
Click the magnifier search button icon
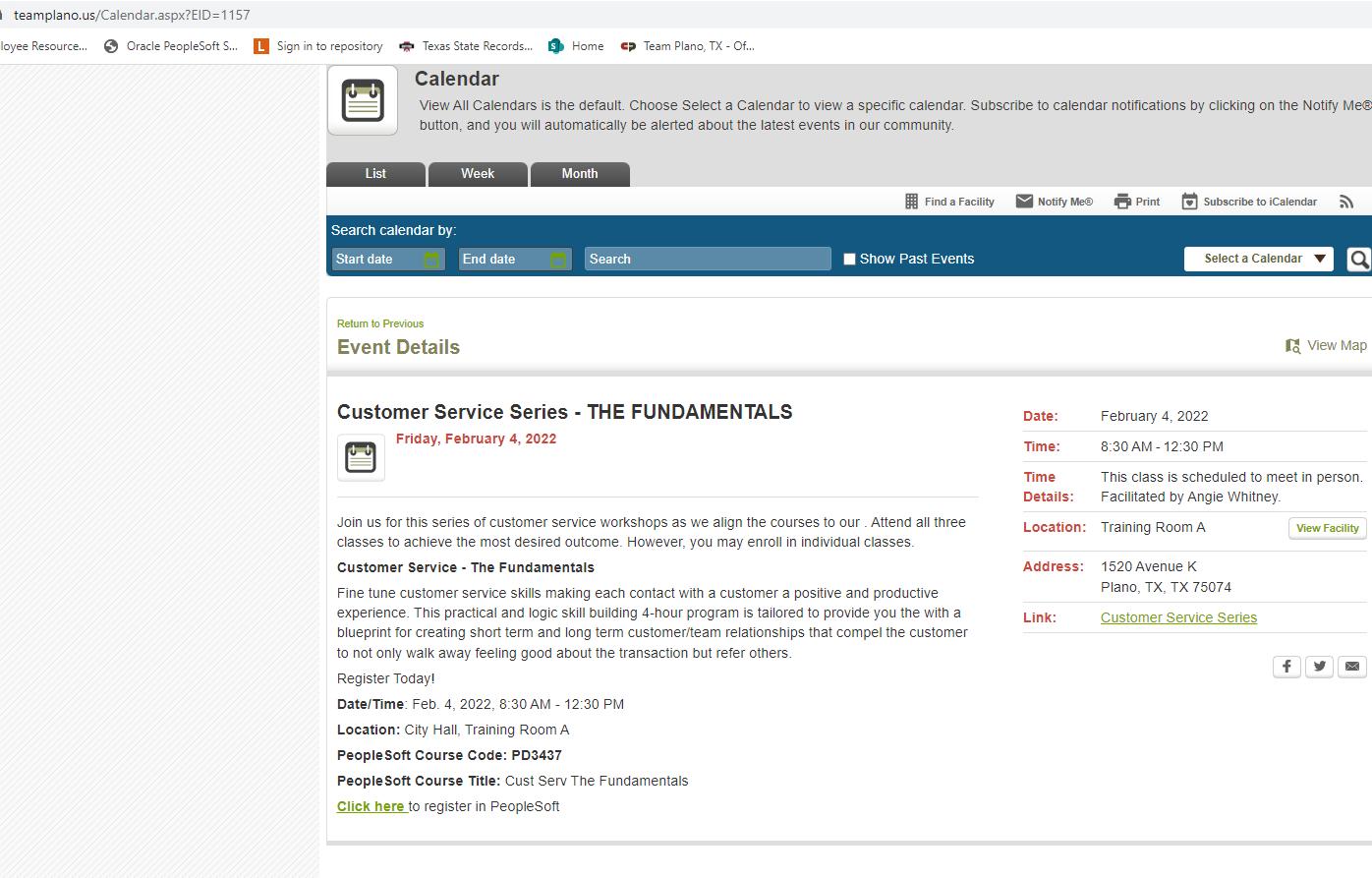pos(1359,259)
